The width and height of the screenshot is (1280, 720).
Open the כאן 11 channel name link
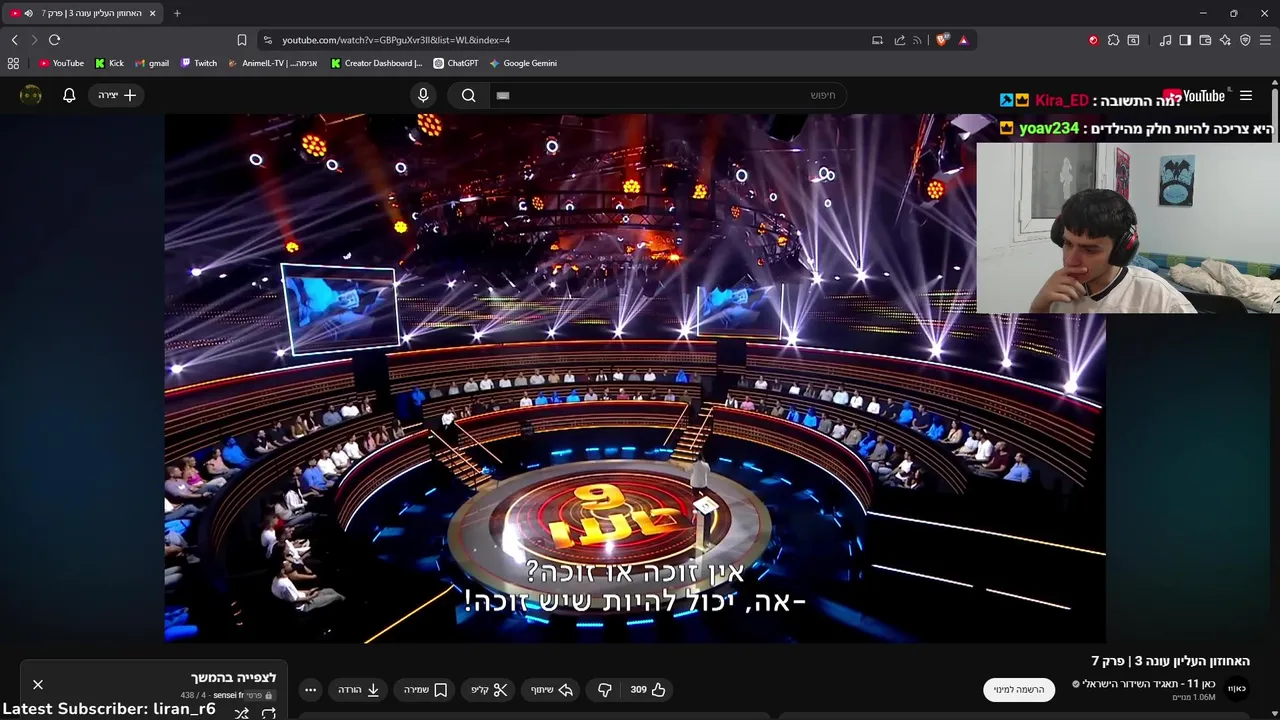point(1148,684)
